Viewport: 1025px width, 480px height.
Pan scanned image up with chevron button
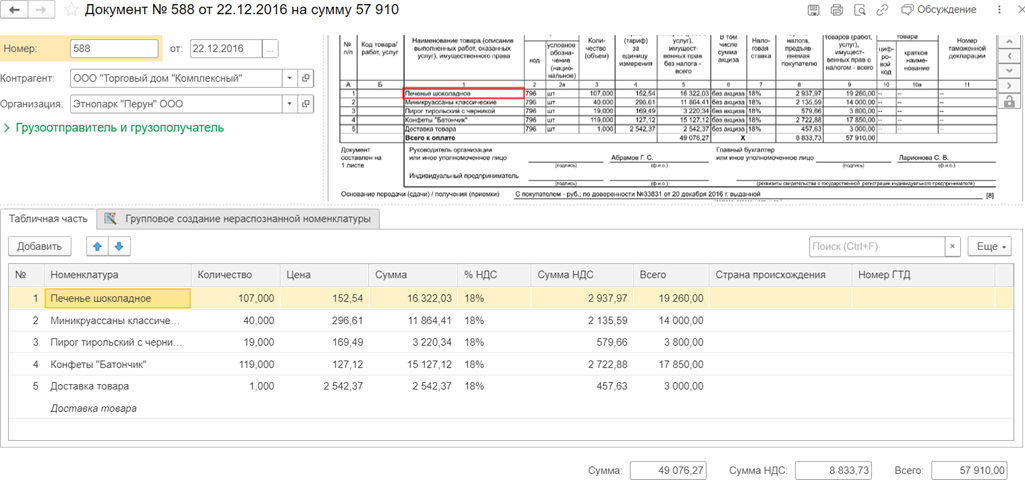(1009, 42)
